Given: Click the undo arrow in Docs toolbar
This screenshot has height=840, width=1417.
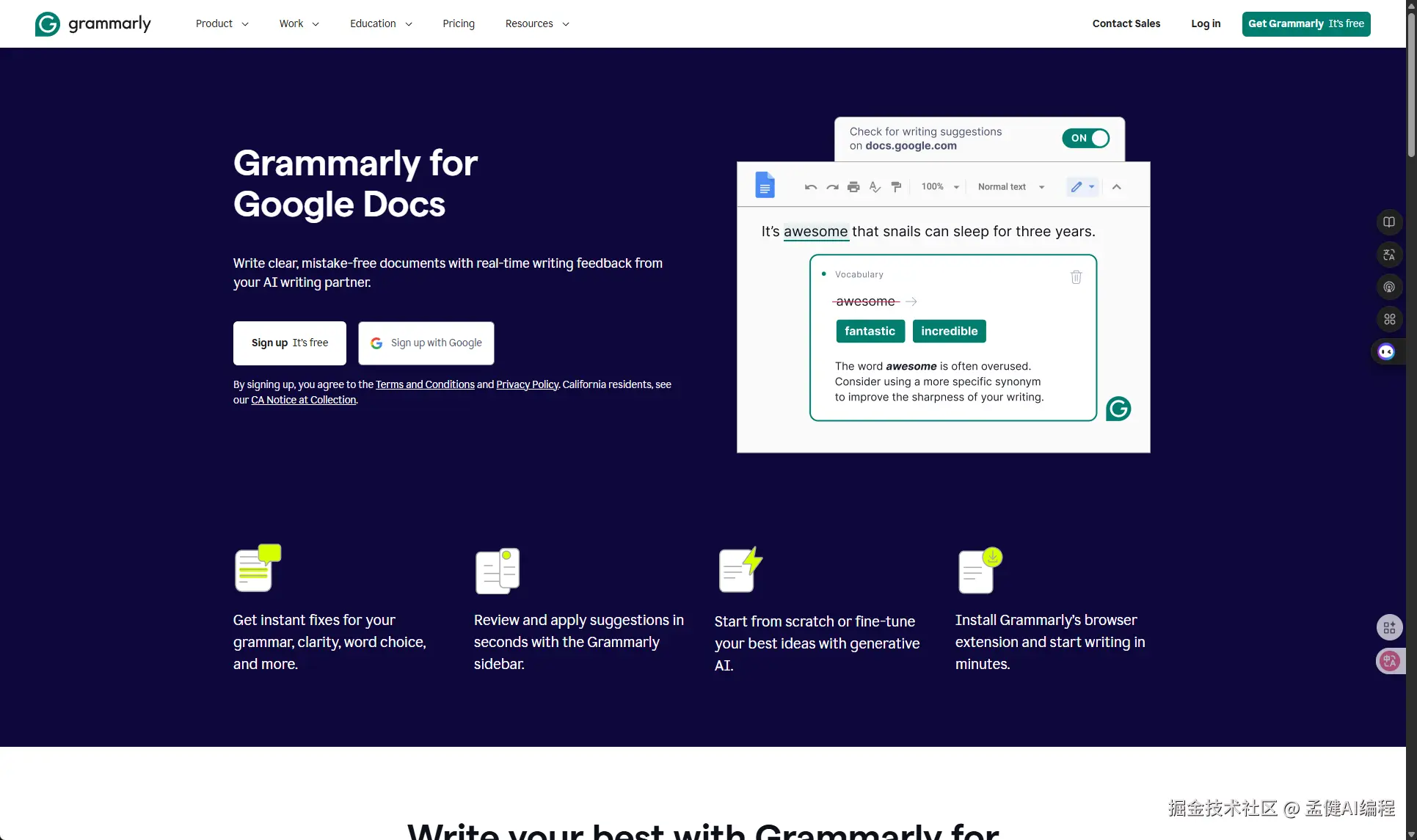Looking at the screenshot, I should click(x=810, y=187).
